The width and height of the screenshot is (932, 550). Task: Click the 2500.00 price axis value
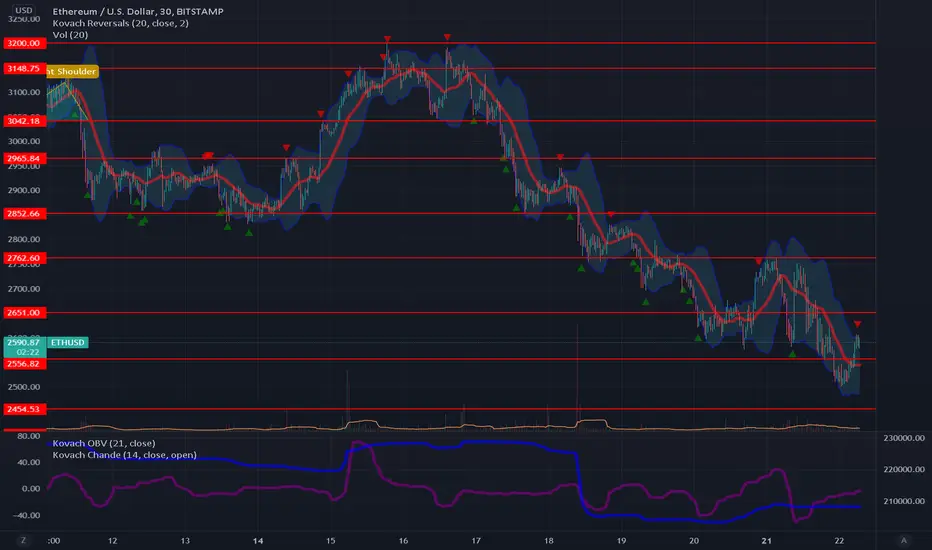(24, 386)
